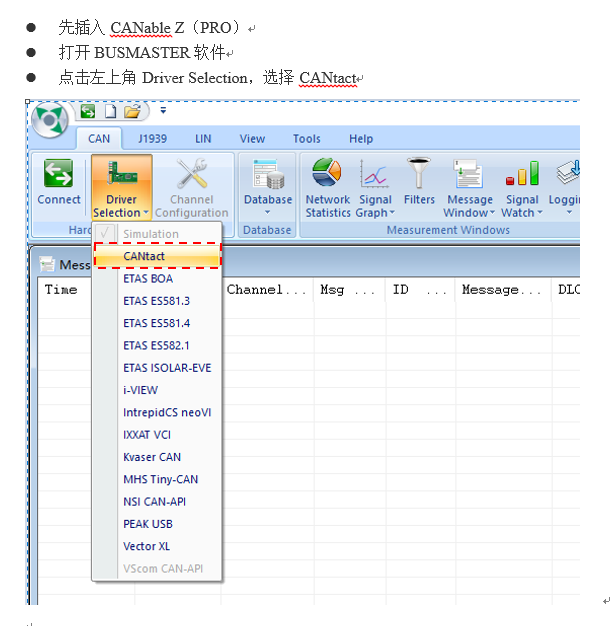614x626 pixels.
Task: Select PEAK USB driver
Action: click(x=157, y=524)
